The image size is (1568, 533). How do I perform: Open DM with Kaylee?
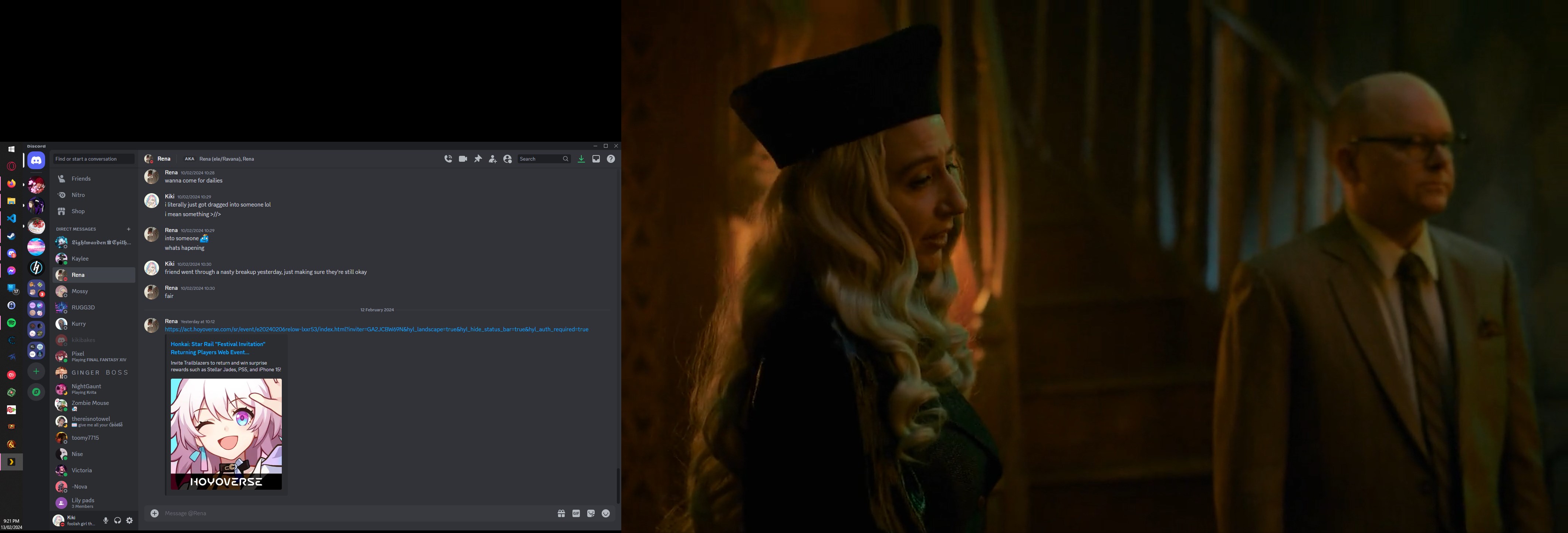coord(94,259)
